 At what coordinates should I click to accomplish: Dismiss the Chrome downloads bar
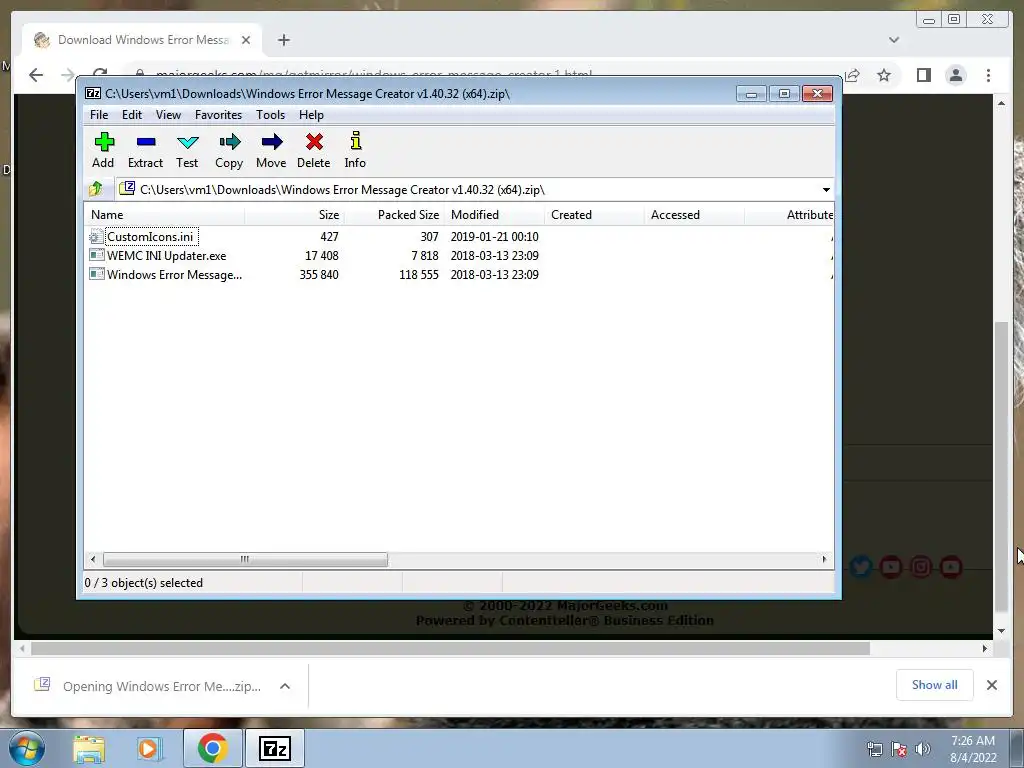991,685
